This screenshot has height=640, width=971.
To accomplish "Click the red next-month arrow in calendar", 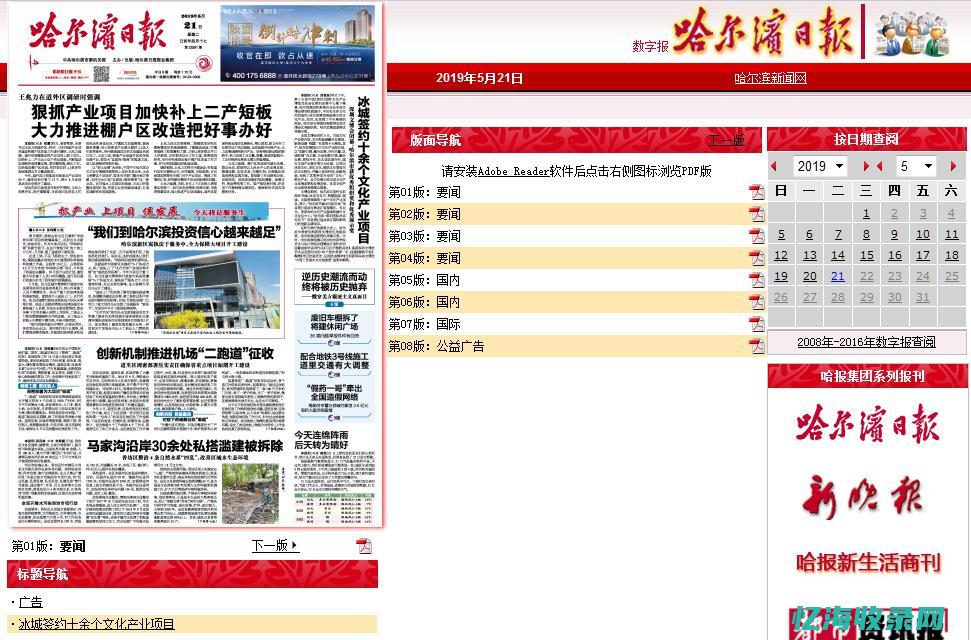I will pos(953,166).
